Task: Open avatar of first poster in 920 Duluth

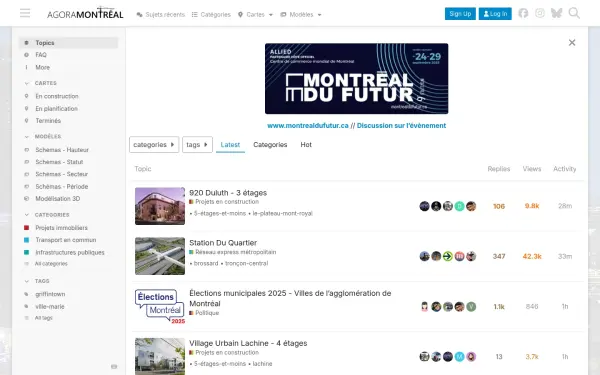Action: 424,206
